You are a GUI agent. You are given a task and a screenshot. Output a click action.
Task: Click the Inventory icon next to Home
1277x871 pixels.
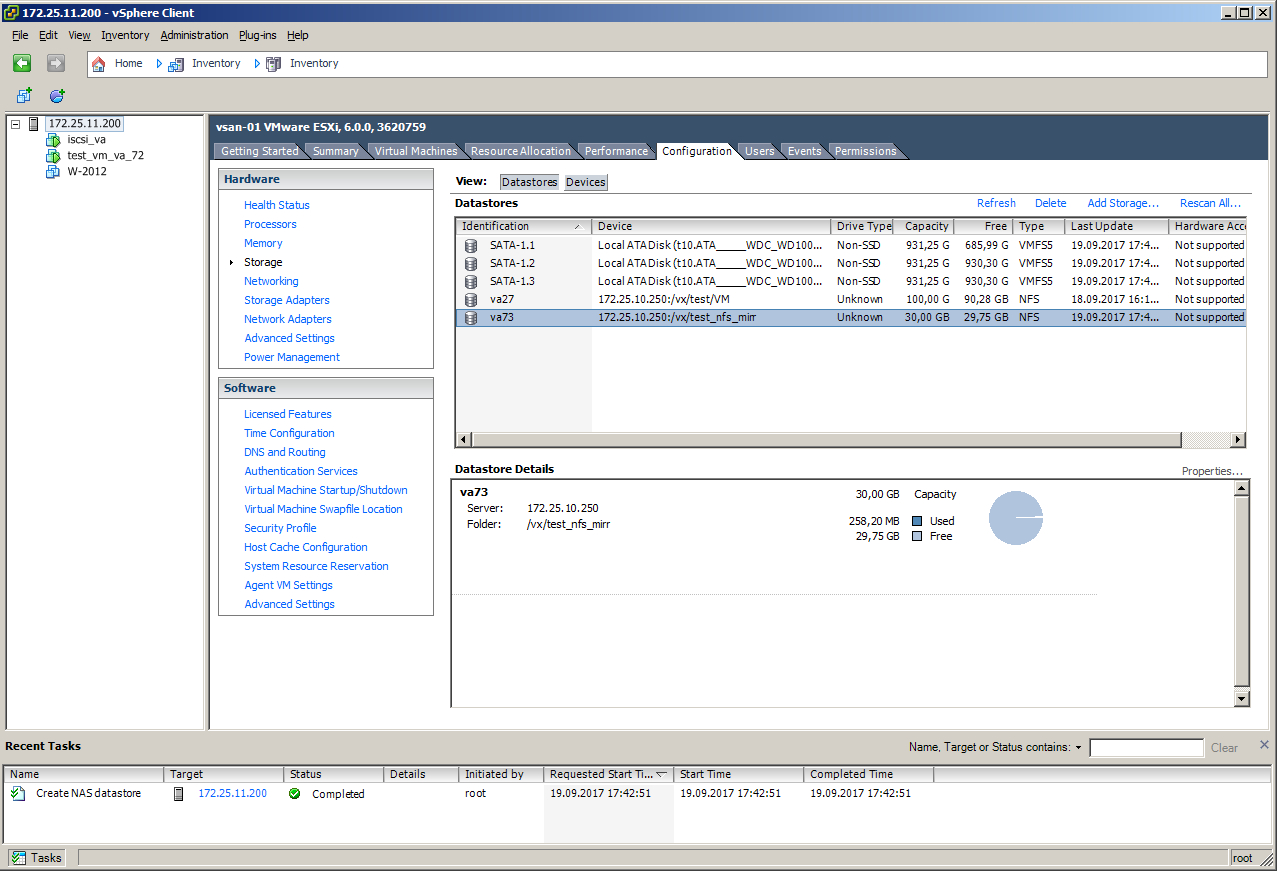(176, 62)
